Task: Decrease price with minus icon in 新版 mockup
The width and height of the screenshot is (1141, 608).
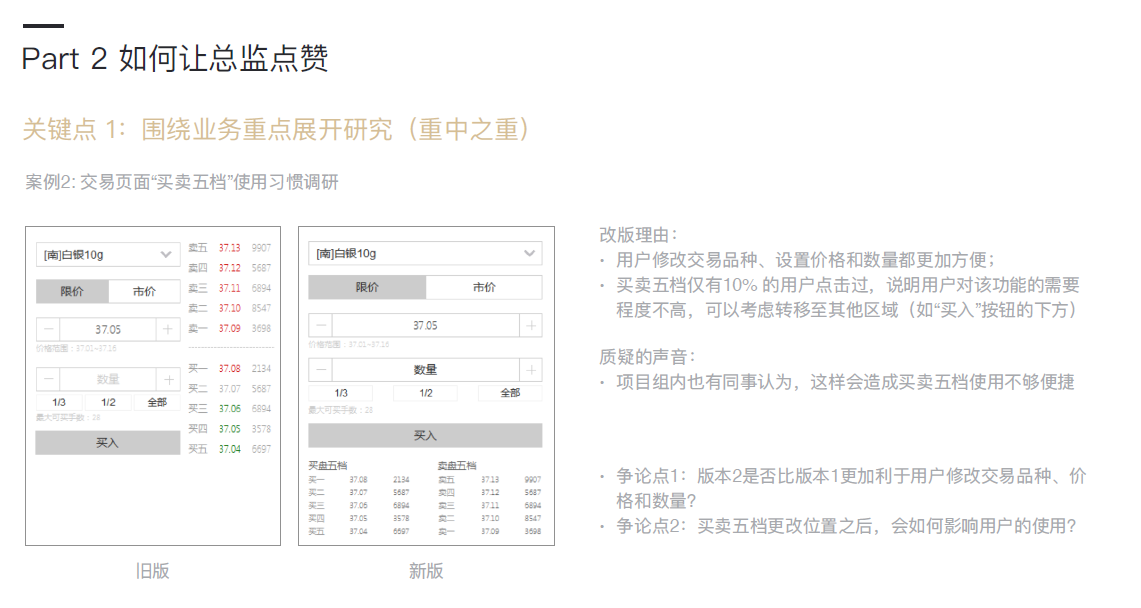Action: (320, 325)
